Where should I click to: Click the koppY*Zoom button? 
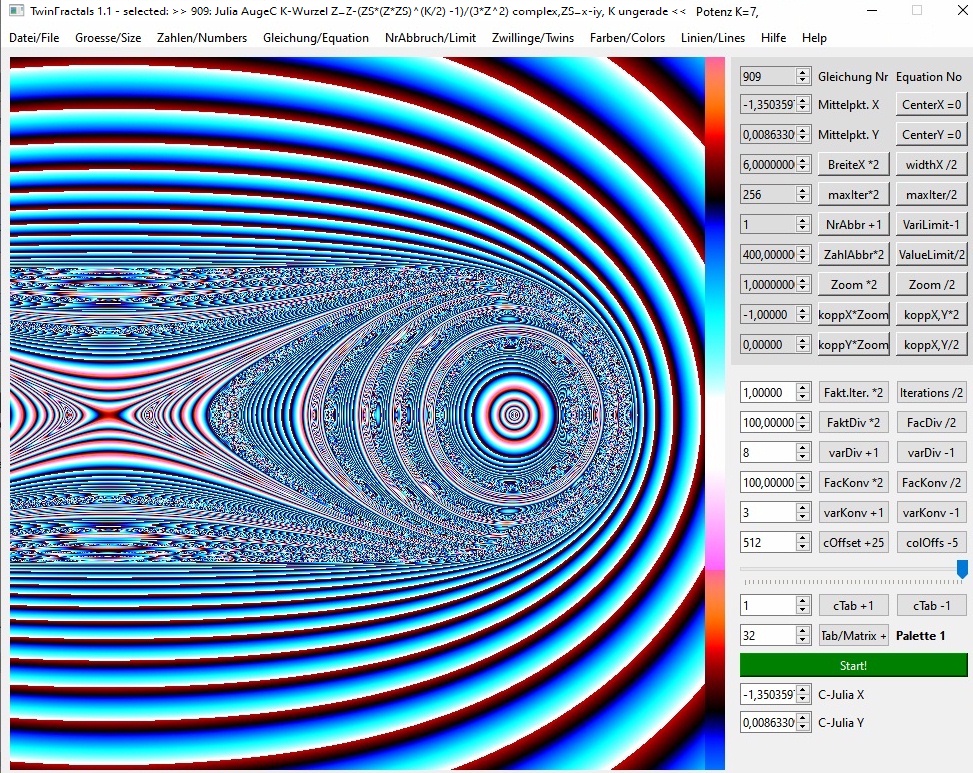[x=853, y=344]
